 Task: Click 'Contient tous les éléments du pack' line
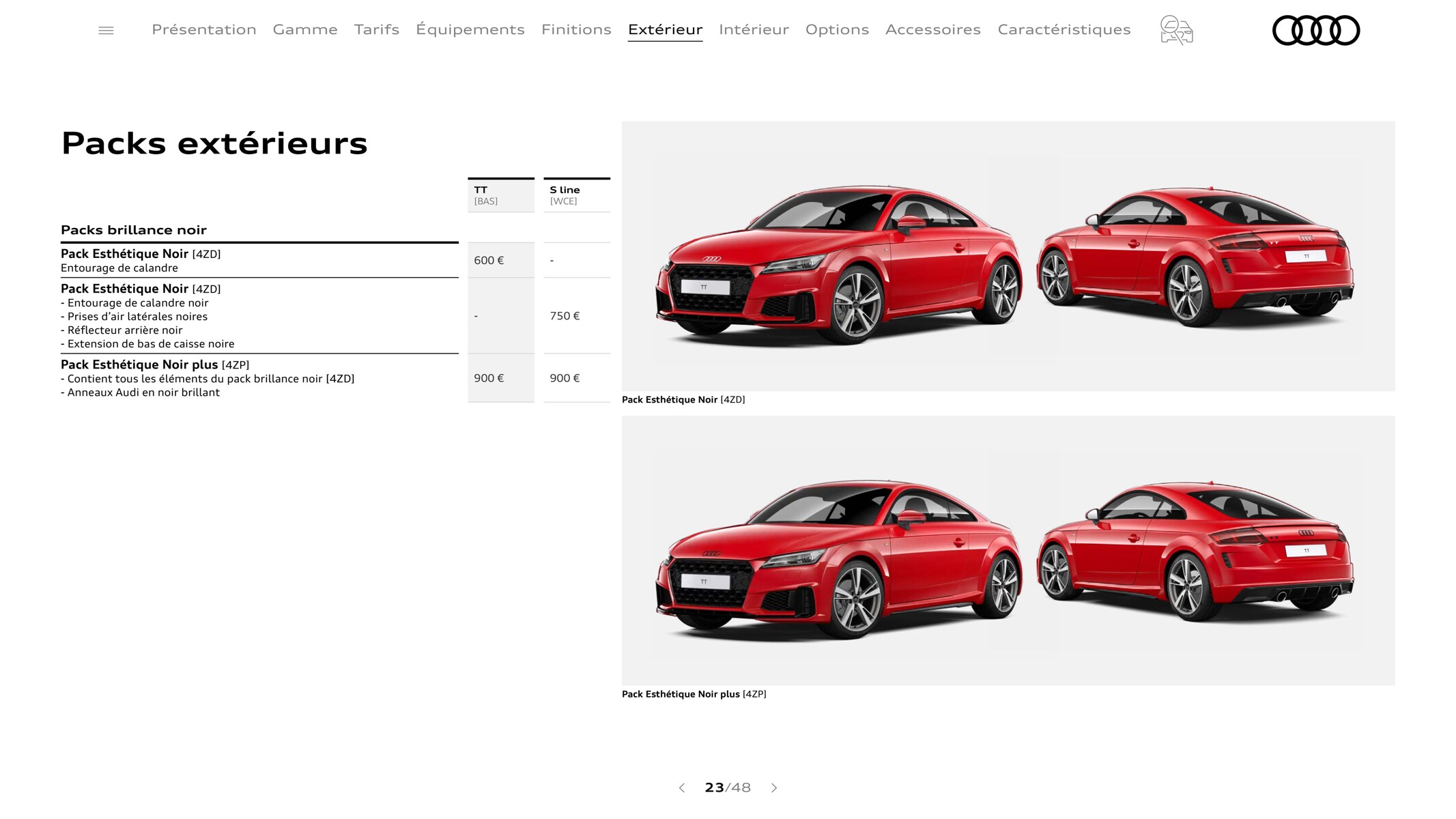point(208,379)
